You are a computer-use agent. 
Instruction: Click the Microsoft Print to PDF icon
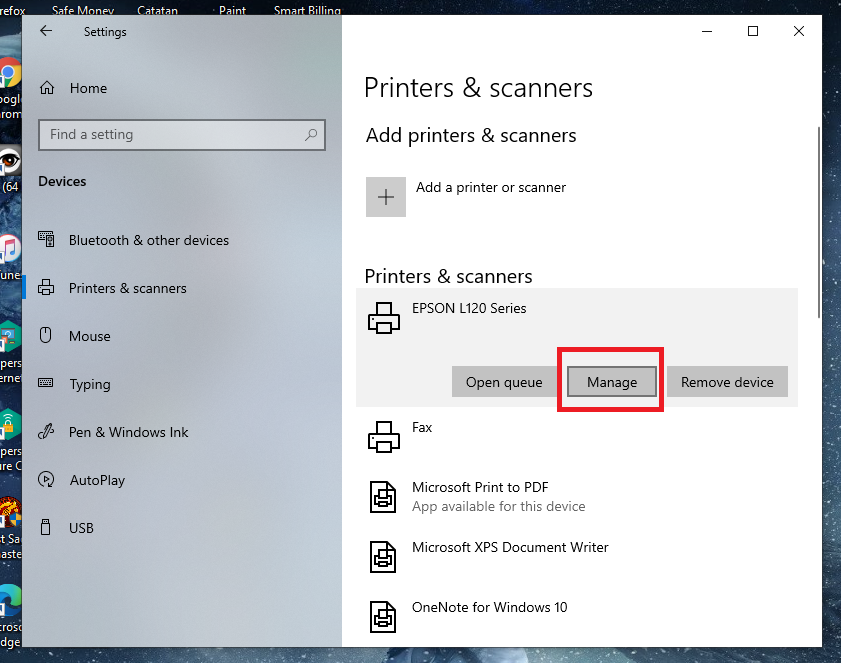pyautogui.click(x=385, y=496)
